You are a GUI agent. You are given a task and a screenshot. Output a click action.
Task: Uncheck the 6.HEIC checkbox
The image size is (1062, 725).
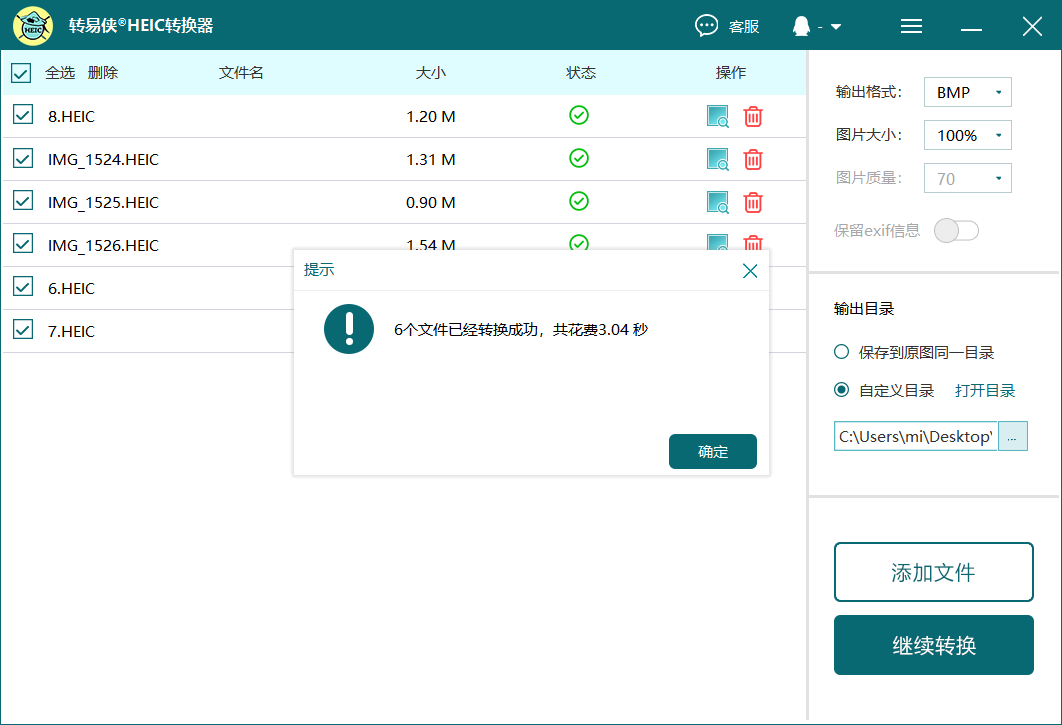tap(23, 287)
